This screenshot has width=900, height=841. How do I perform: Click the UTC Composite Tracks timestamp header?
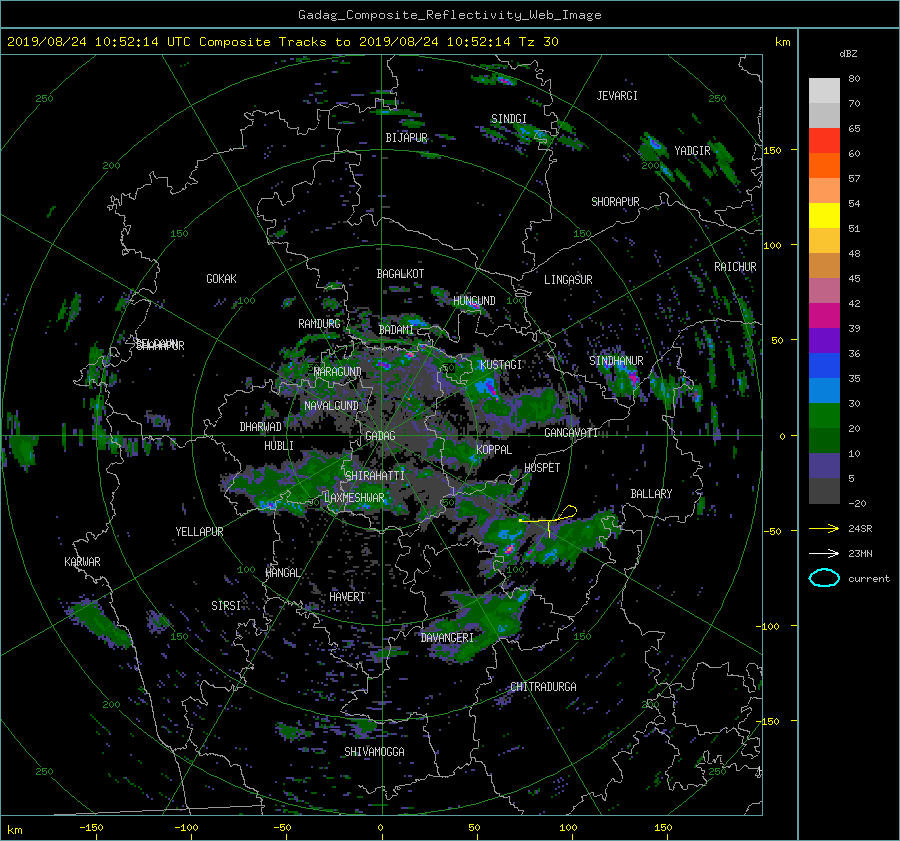pos(283,42)
